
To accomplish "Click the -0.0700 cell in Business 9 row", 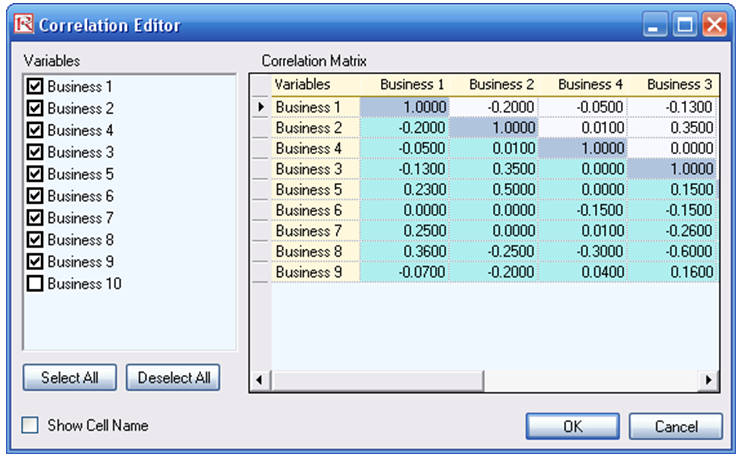I will pos(405,272).
